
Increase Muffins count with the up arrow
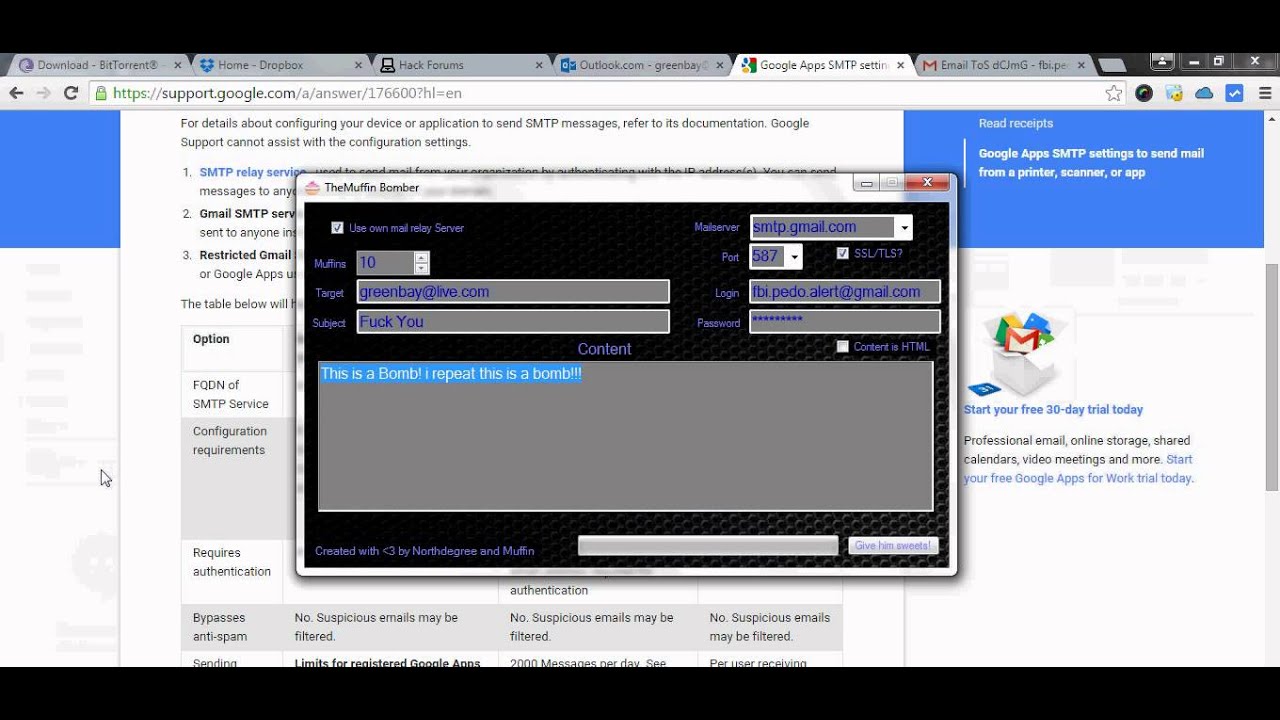[421, 257]
